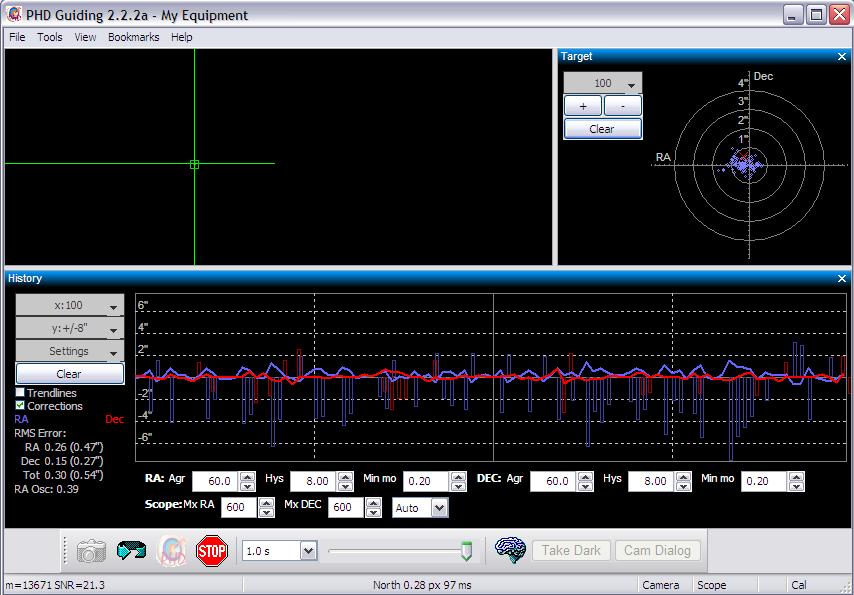
Task: Open the Bookmarks menu
Action: click(133, 37)
